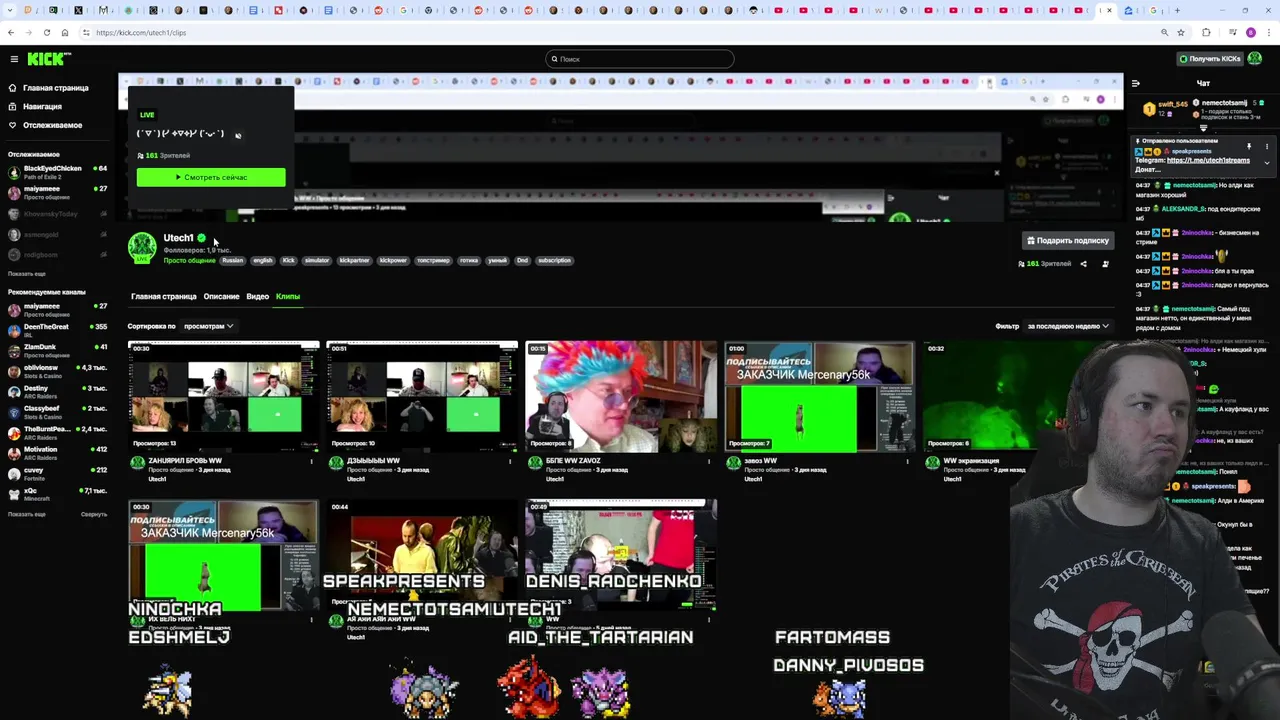Open the Chrome three-dot menu

(1269, 33)
